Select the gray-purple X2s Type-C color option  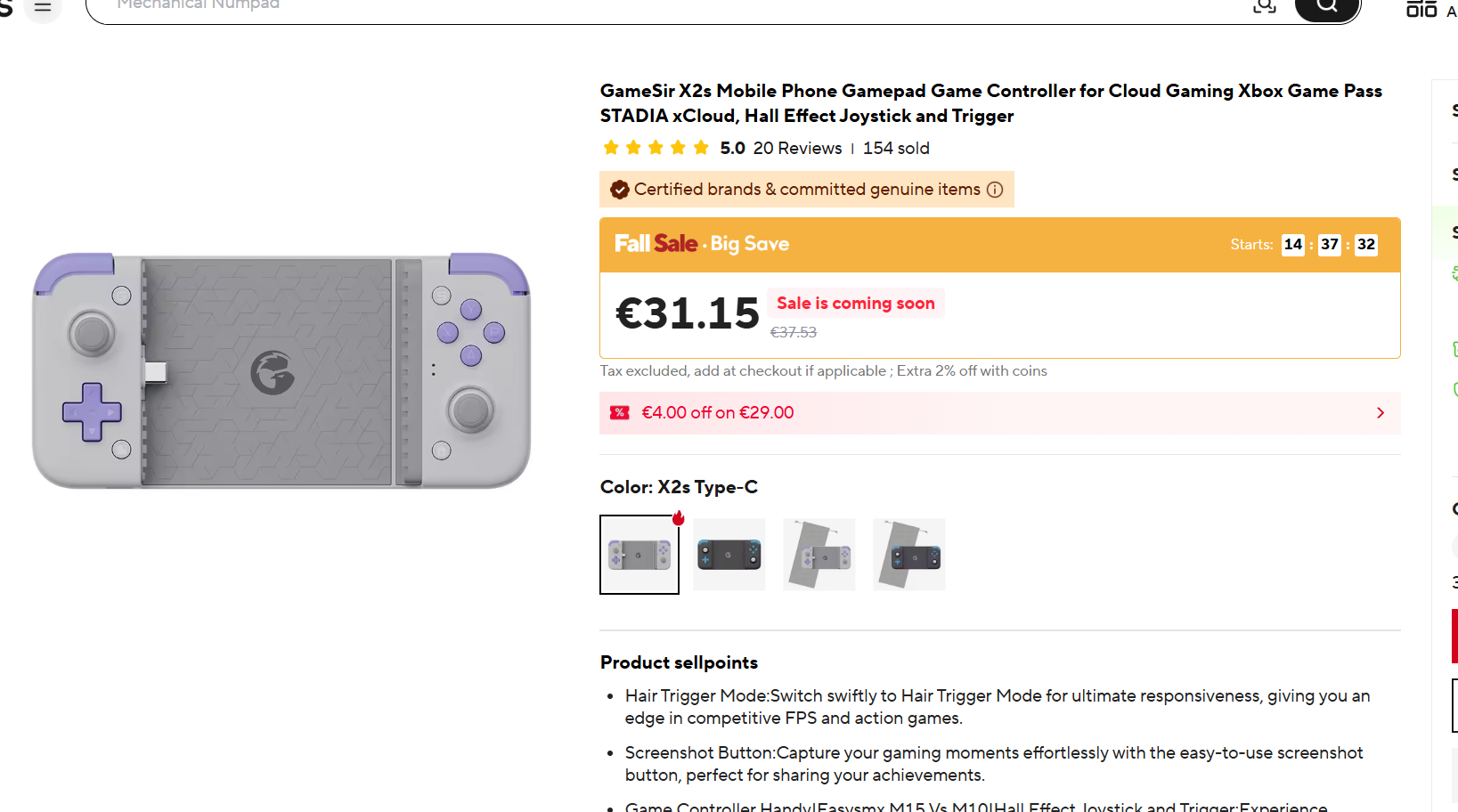(639, 555)
